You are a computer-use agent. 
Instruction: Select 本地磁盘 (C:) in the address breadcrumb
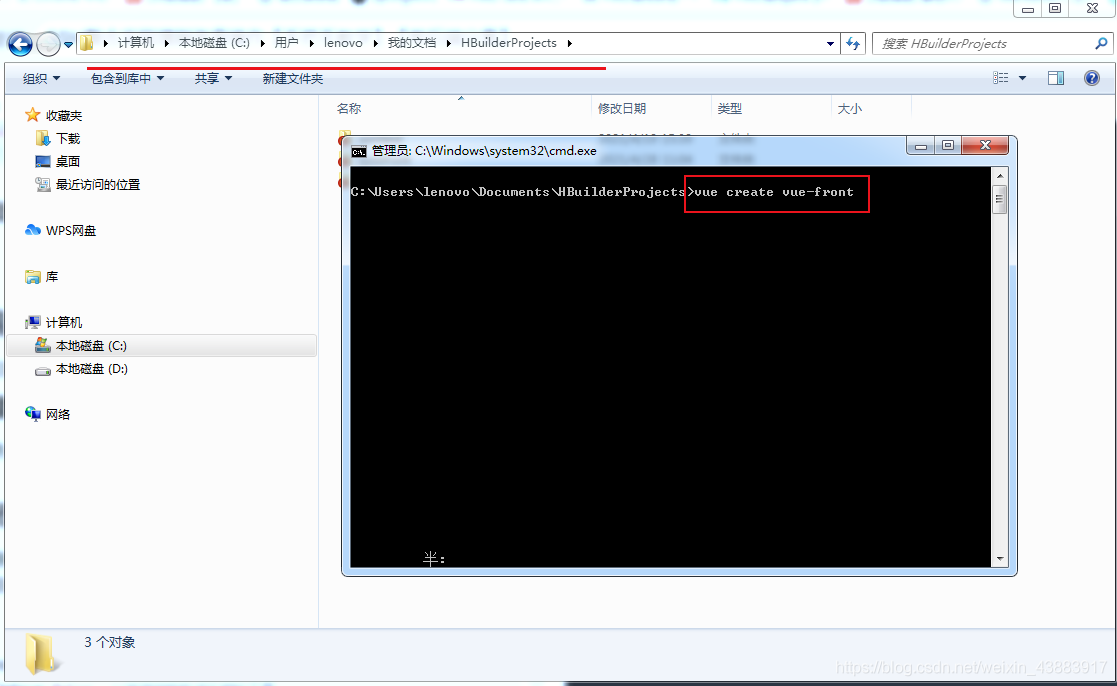tap(214, 43)
